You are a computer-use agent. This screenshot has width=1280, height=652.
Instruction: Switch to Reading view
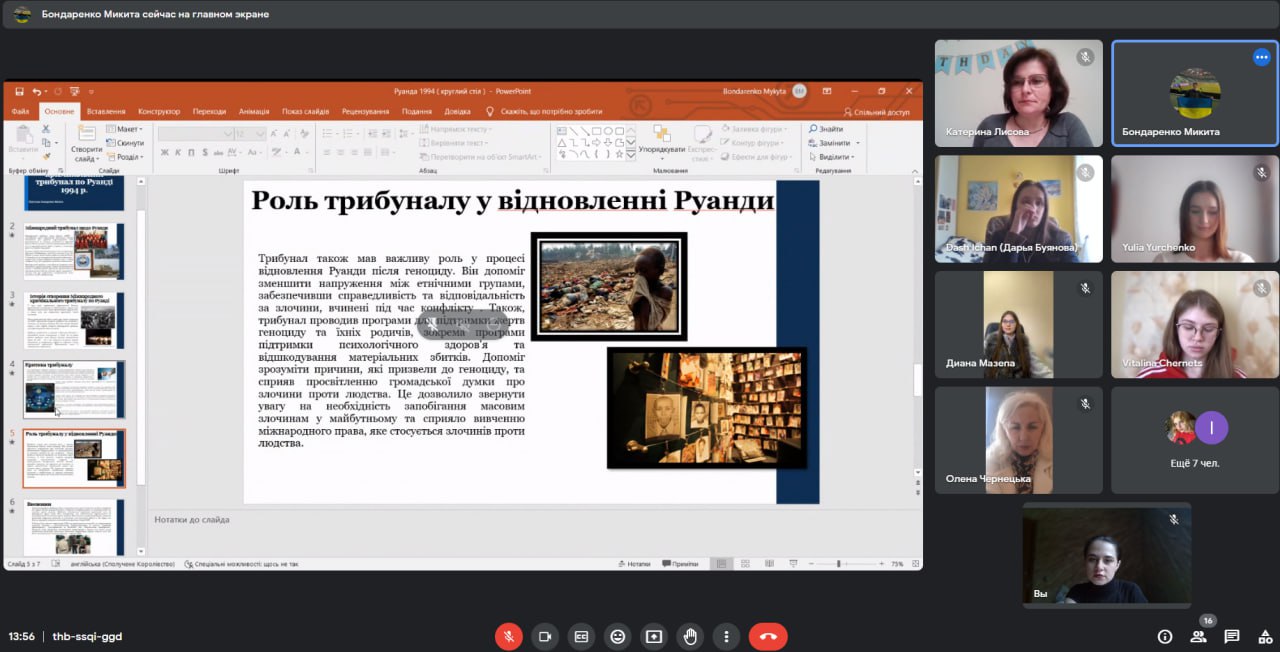767,564
